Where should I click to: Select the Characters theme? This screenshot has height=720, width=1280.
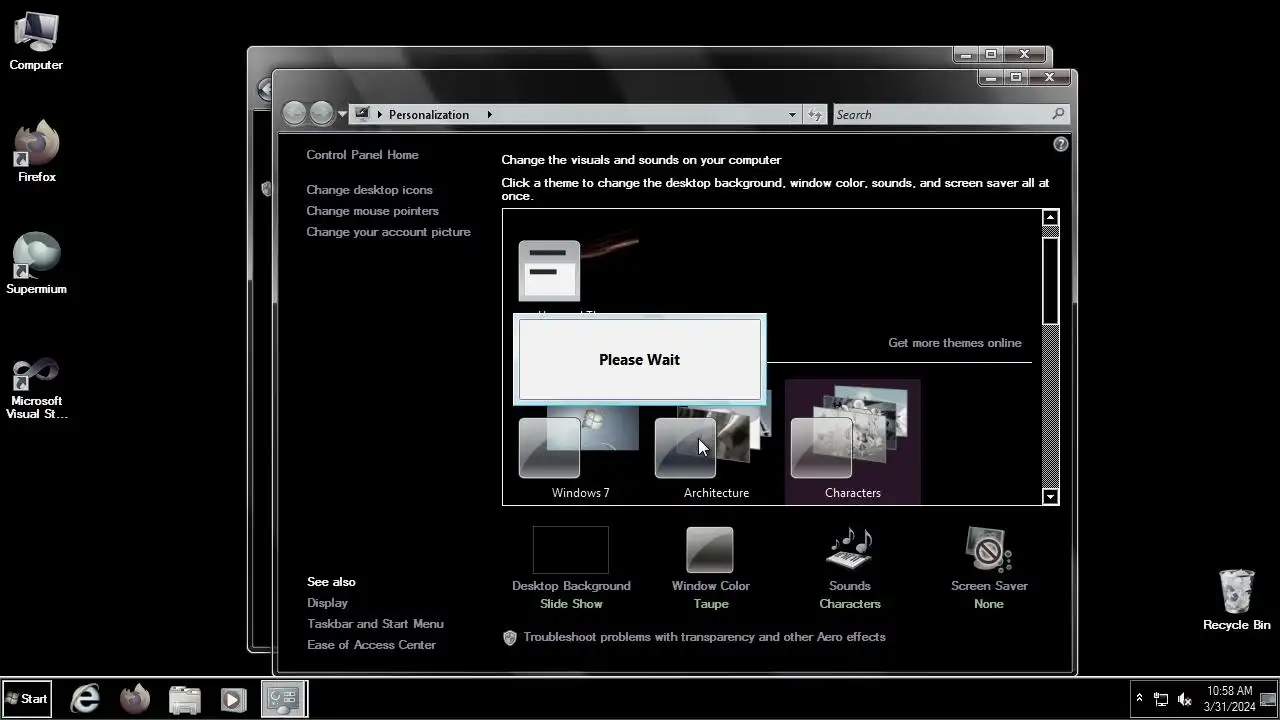tap(852, 441)
